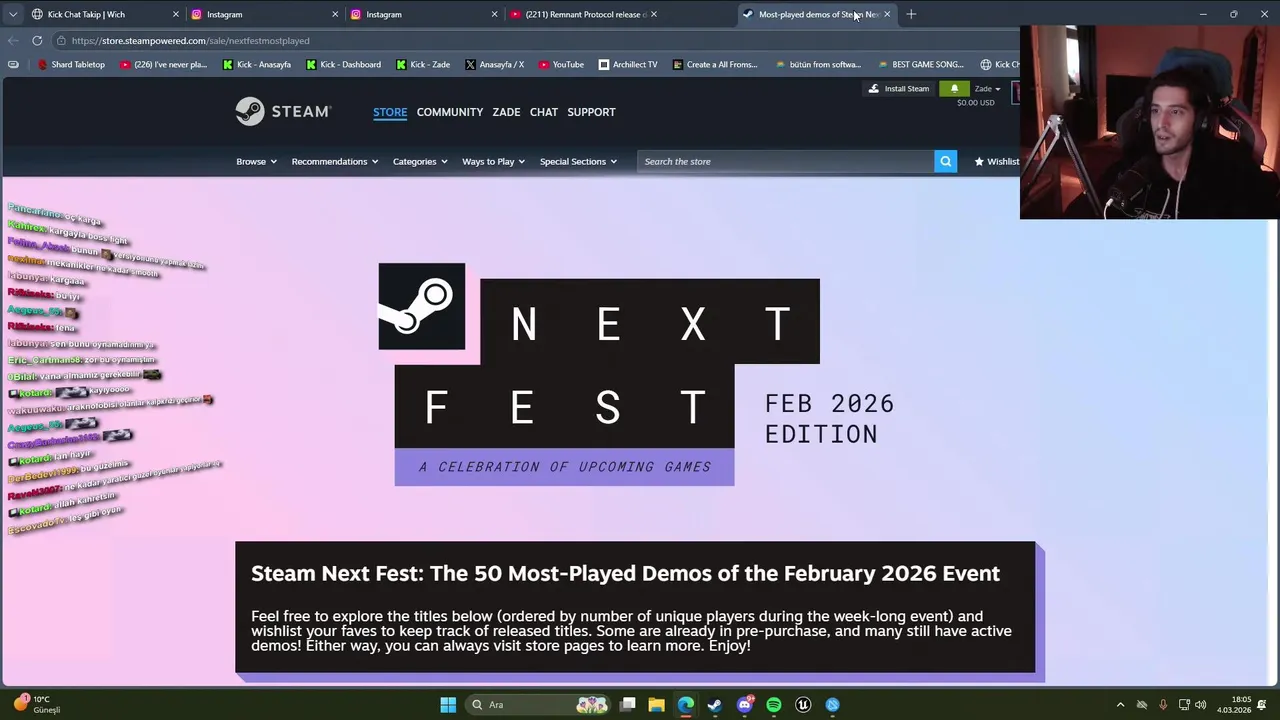Viewport: 1280px width, 720px height.
Task: Open the SUPPORT menu item
Action: pos(591,112)
